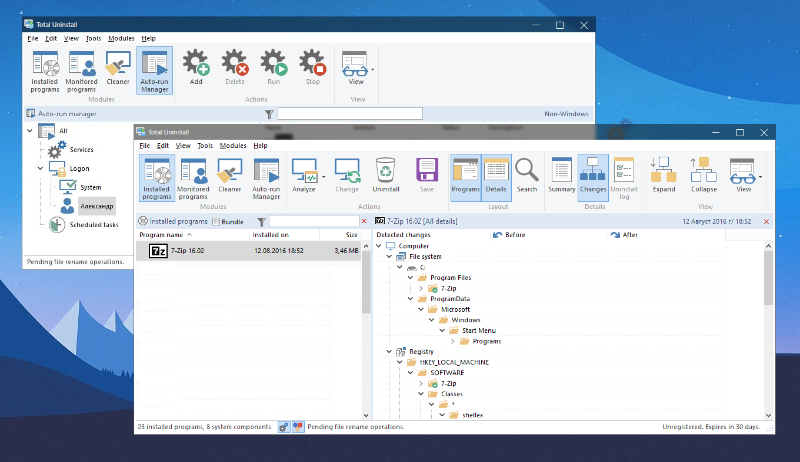Click the filter field above the program list

(x=313, y=221)
